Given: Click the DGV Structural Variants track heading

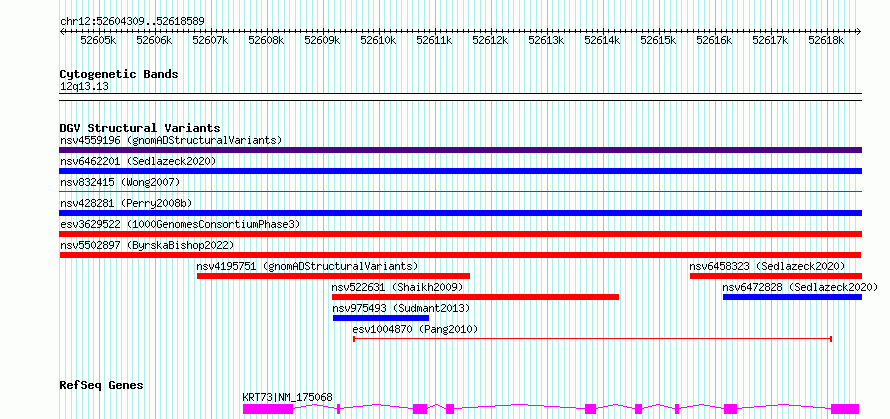Looking at the screenshot, I should click(140, 128).
